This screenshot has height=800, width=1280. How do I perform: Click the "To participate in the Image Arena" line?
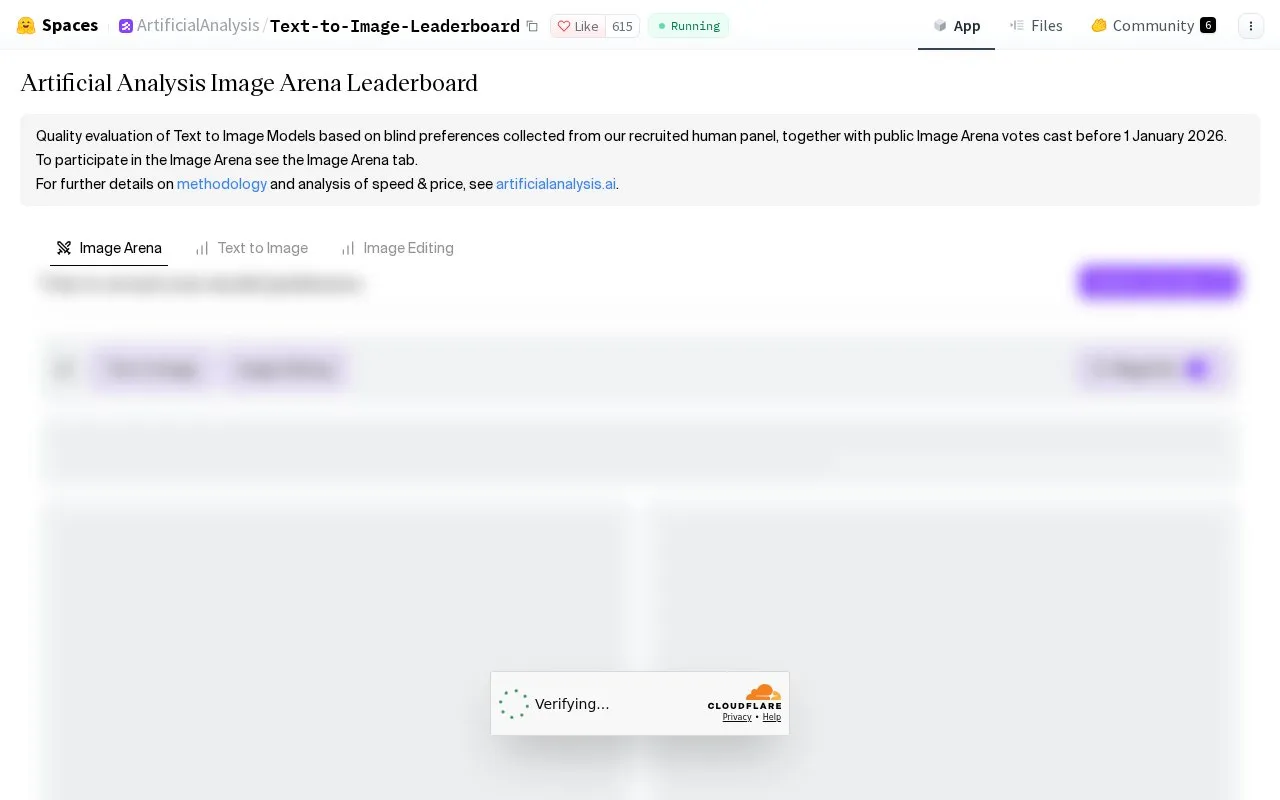click(226, 160)
